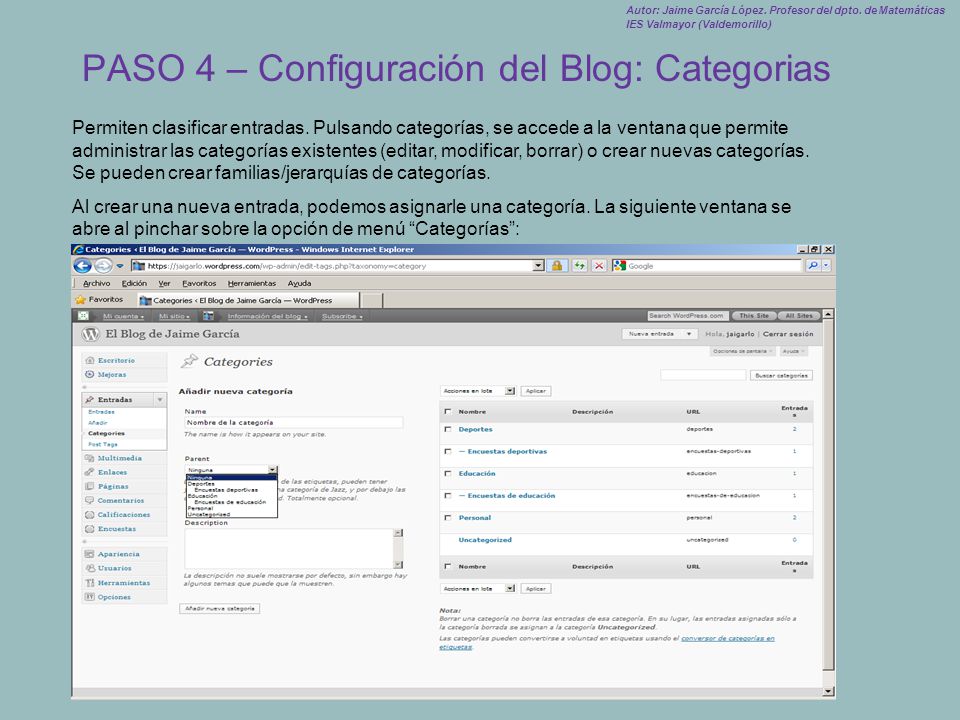
Task: Click the Buscar categorías button
Action: (781, 375)
